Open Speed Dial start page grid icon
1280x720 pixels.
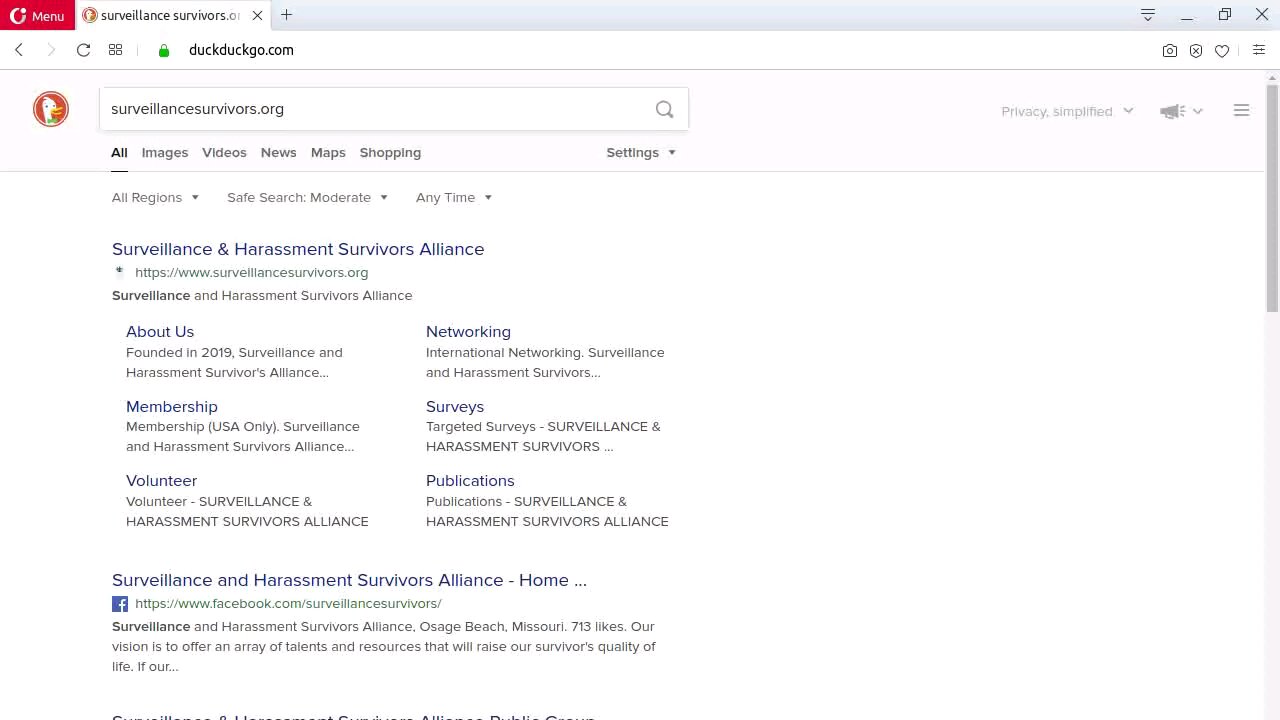pyautogui.click(x=116, y=50)
